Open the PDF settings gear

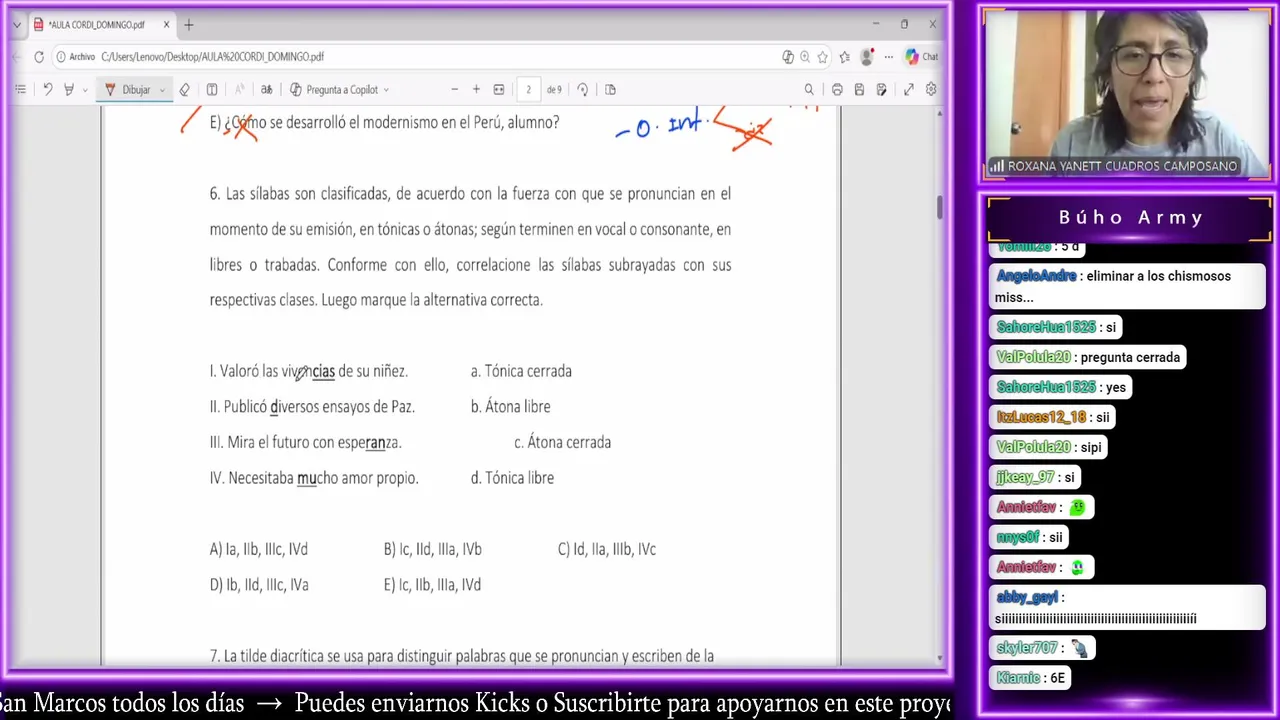tap(931, 90)
